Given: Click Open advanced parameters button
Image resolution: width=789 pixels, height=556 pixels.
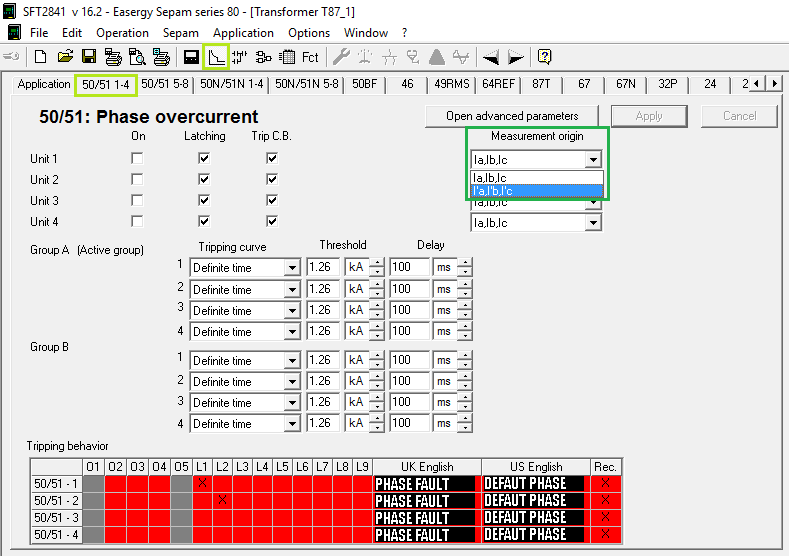Looking at the screenshot, I should click(512, 116).
